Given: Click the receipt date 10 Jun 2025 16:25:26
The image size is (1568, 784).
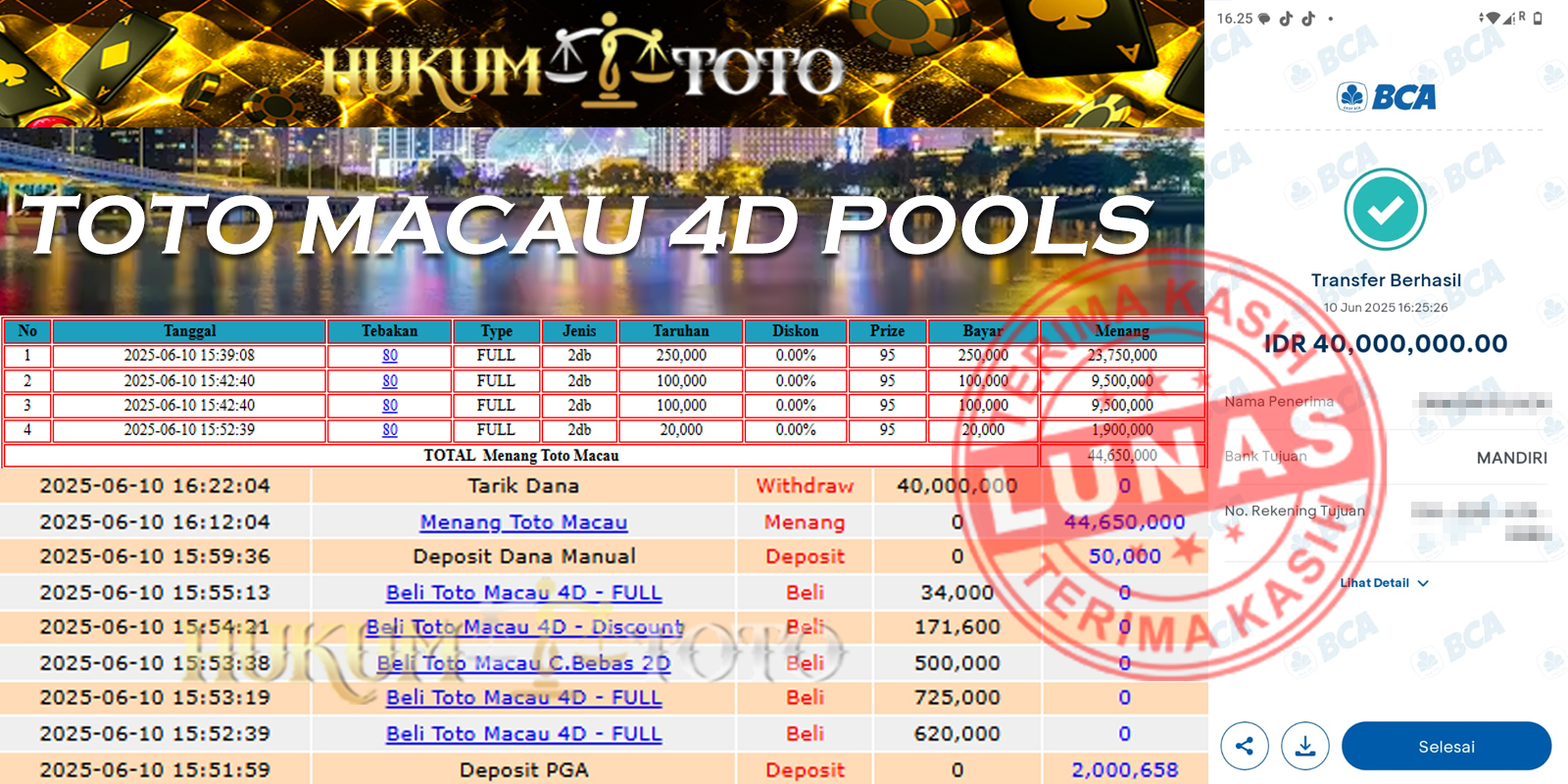Looking at the screenshot, I should [1386, 308].
